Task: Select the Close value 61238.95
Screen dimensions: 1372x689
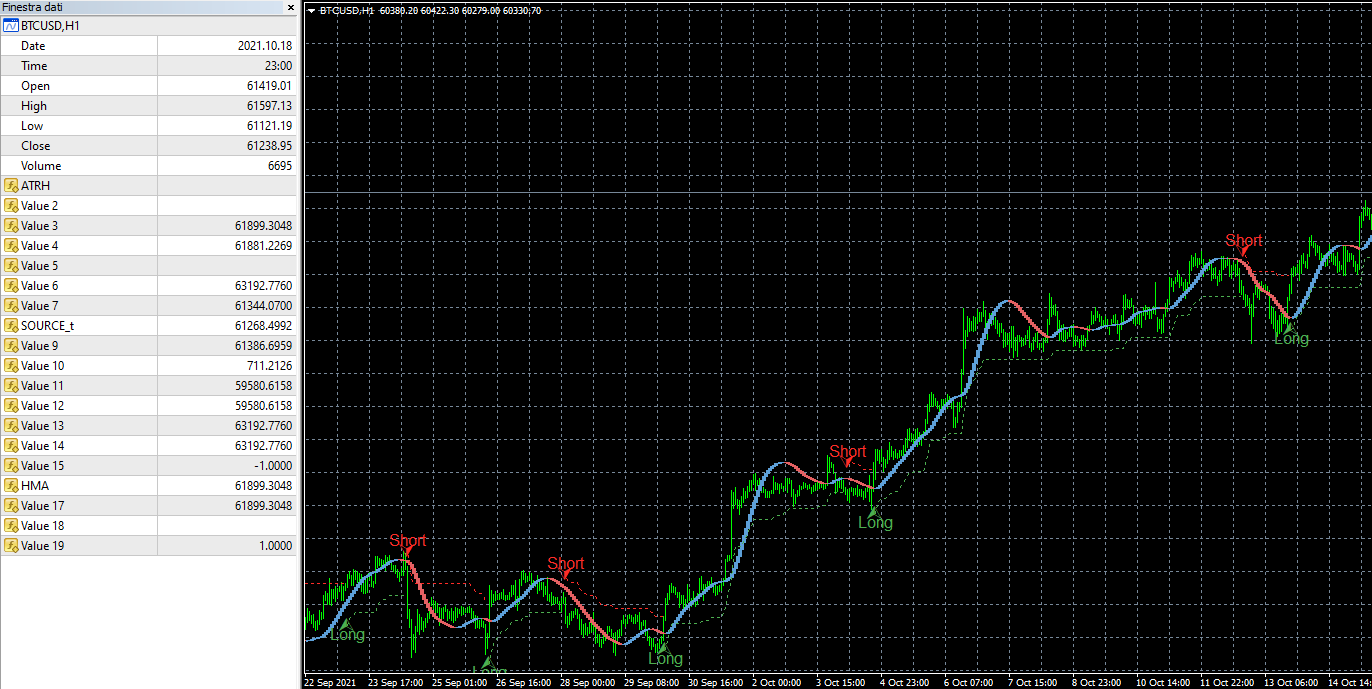Action: point(269,146)
